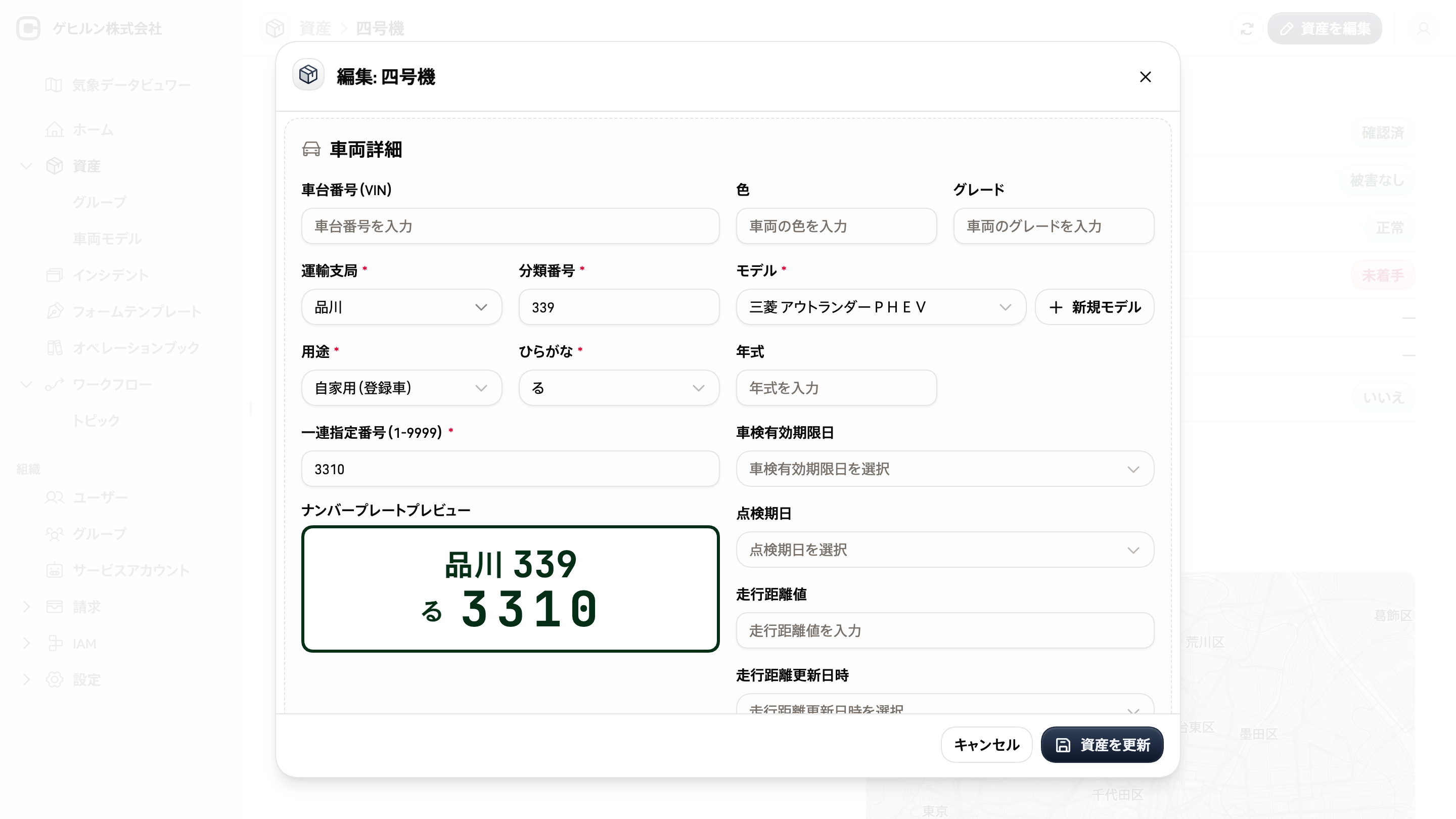Click the refresh icon in top bar

pyautogui.click(x=1247, y=28)
